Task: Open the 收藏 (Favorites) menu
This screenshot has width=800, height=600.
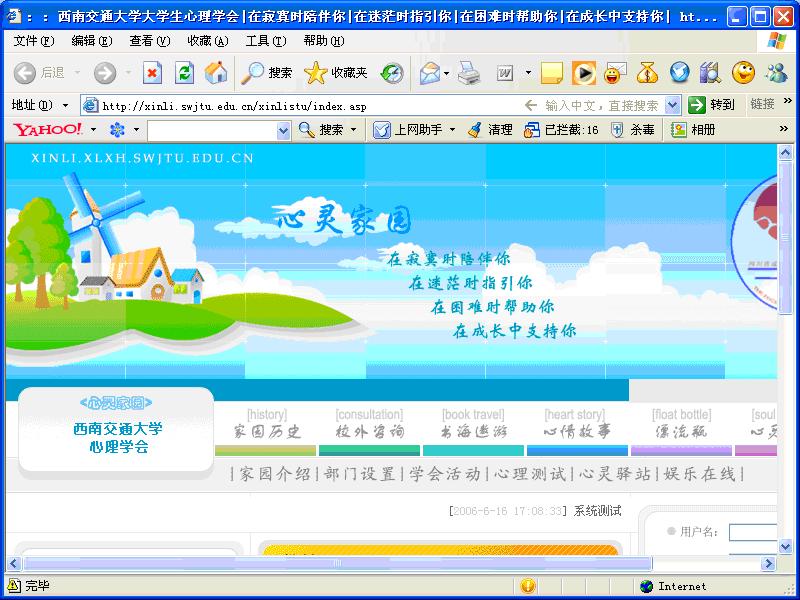Action: [207, 41]
